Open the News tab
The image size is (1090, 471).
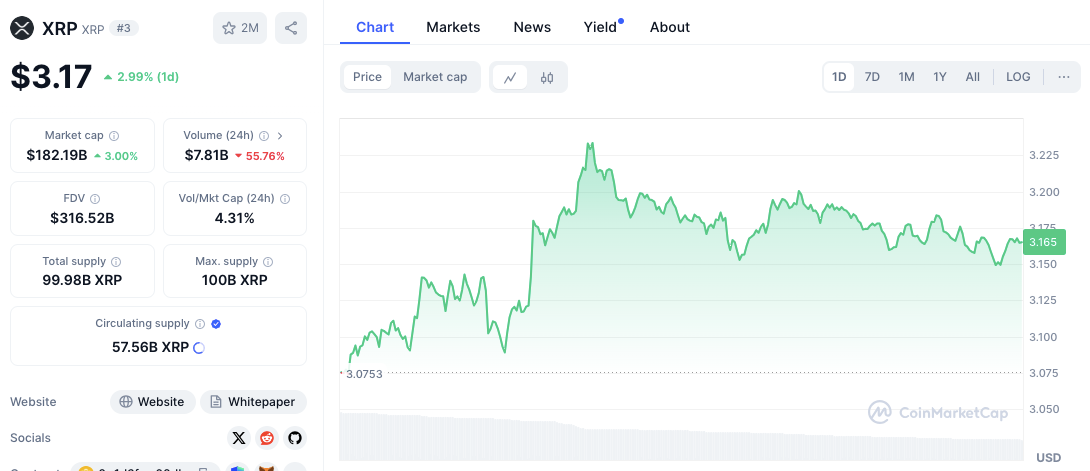532,27
